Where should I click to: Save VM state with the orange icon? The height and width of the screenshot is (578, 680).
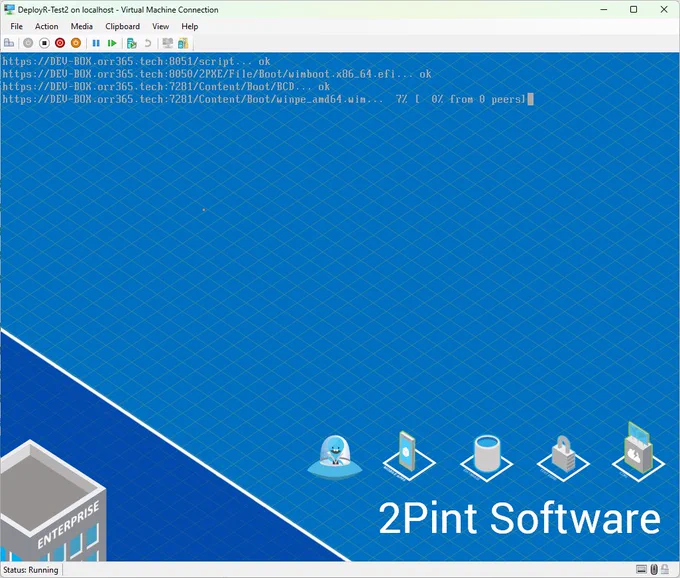coord(76,43)
